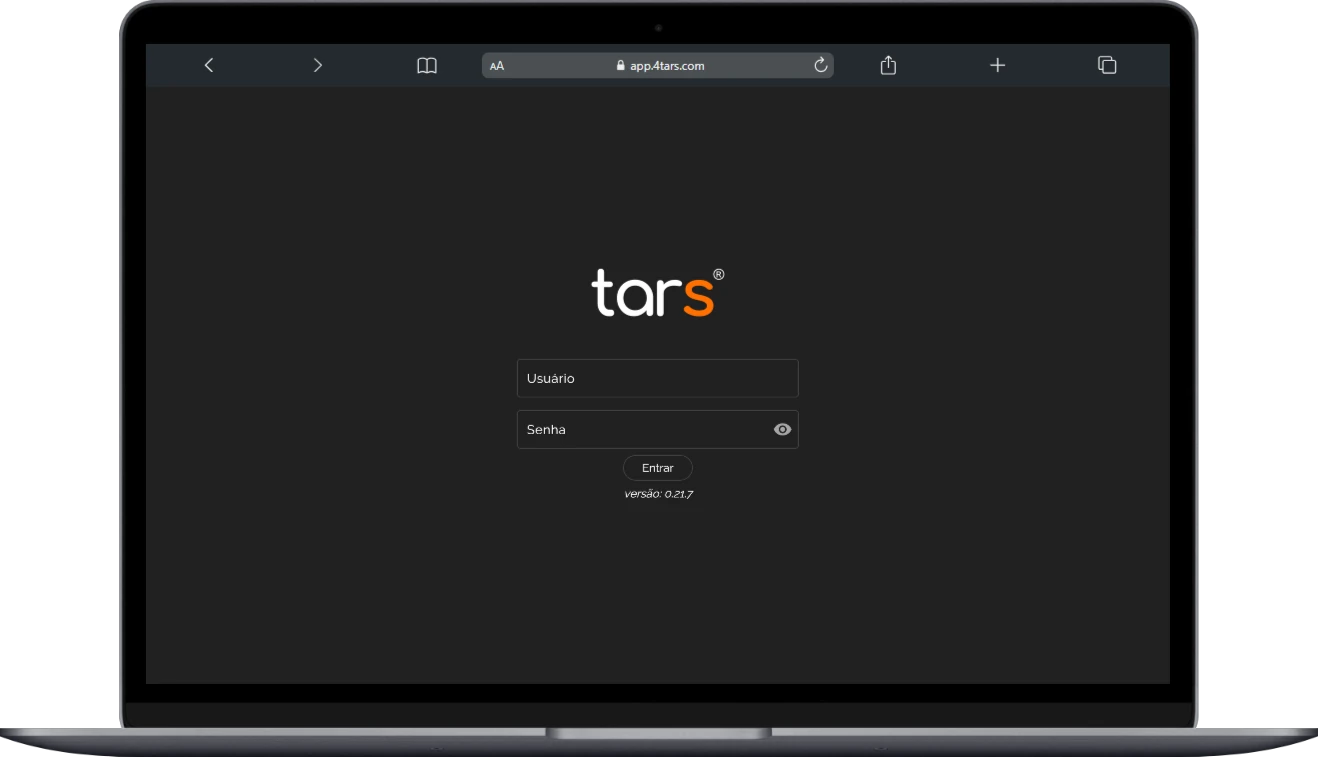Open the share sheet icon

coord(888,65)
